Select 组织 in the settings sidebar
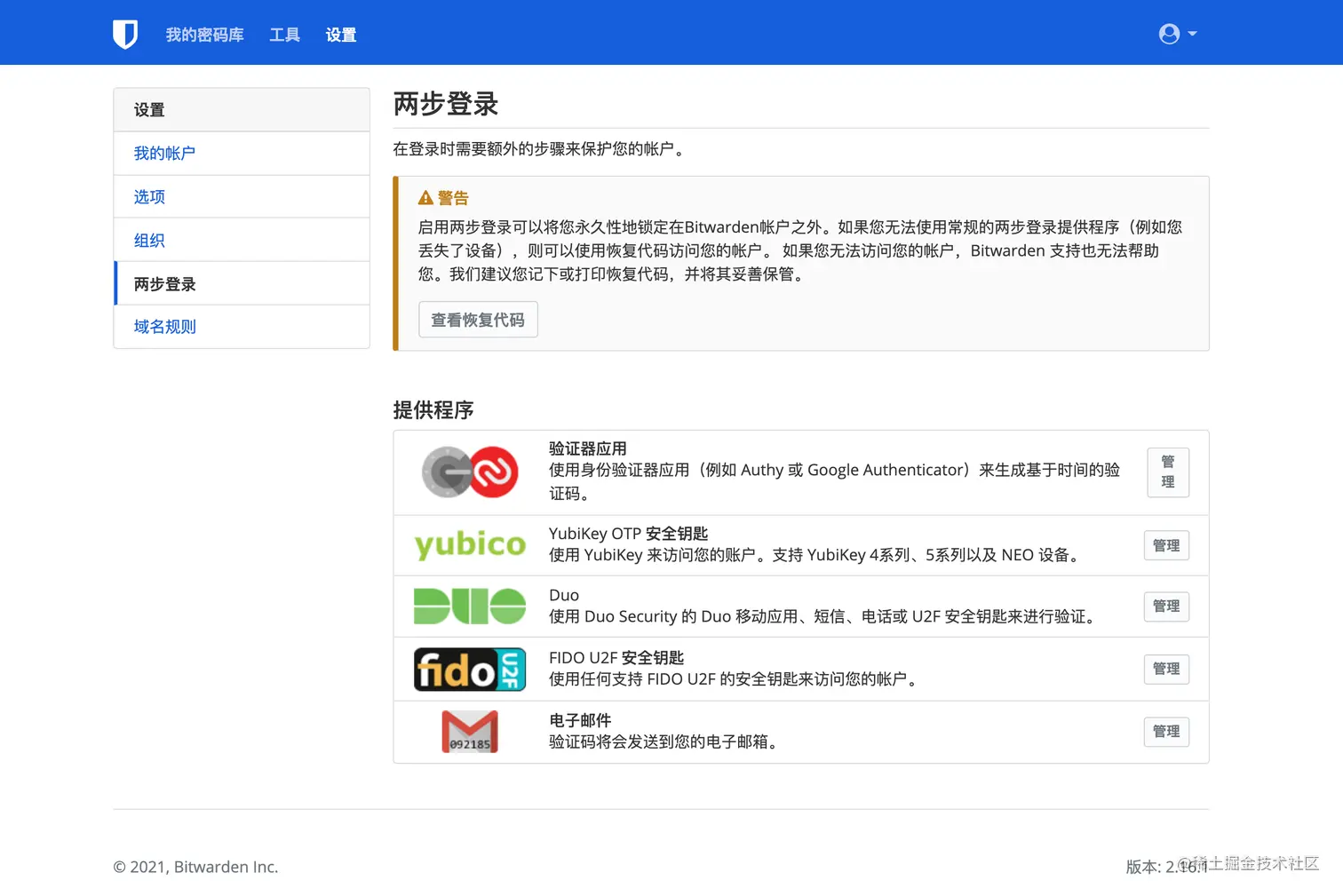 pyautogui.click(x=147, y=240)
